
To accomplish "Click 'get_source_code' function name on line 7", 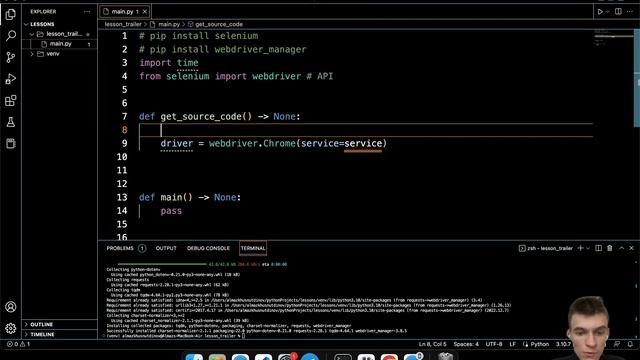I will [201, 117].
